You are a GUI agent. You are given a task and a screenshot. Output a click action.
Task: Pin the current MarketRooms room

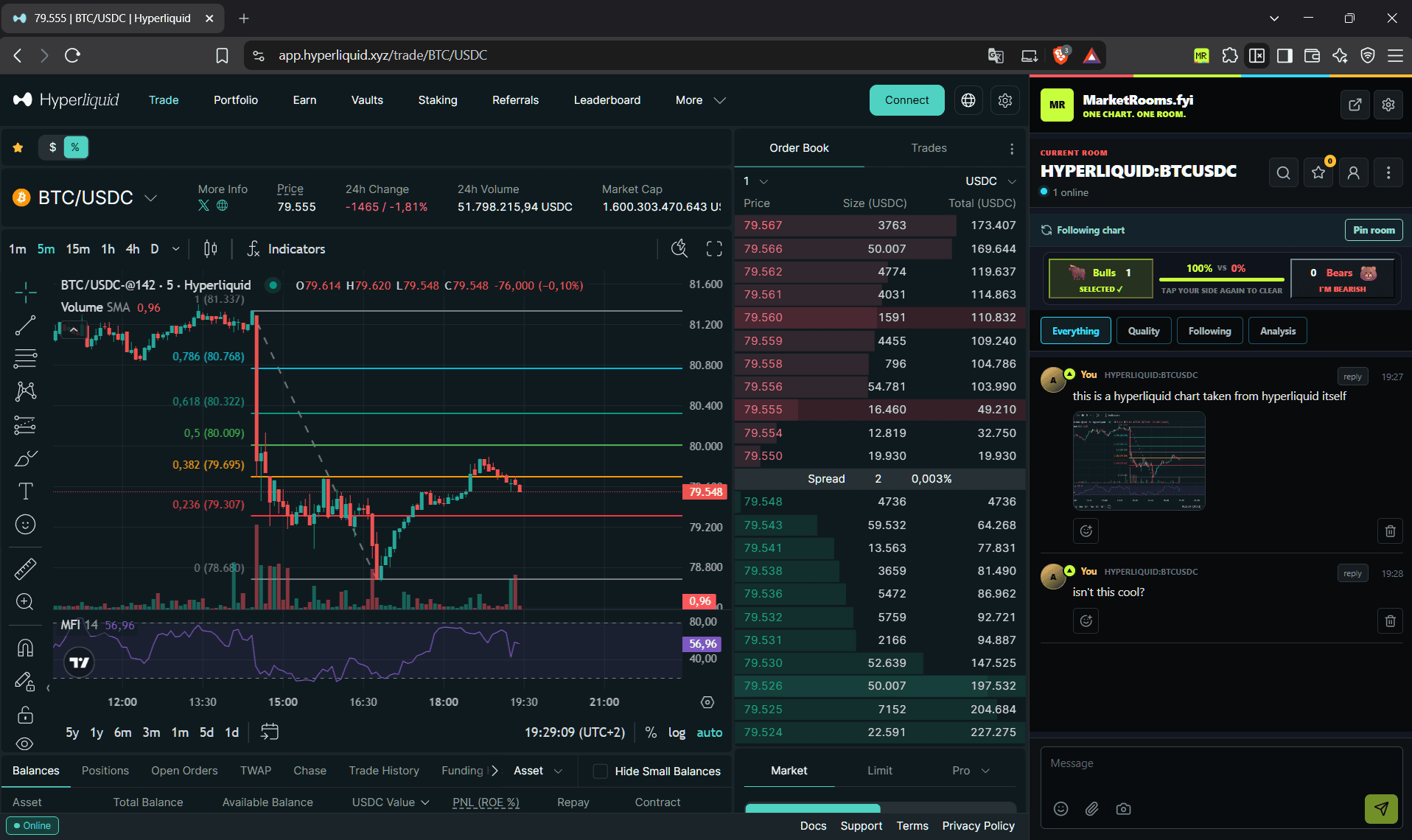pos(1374,230)
